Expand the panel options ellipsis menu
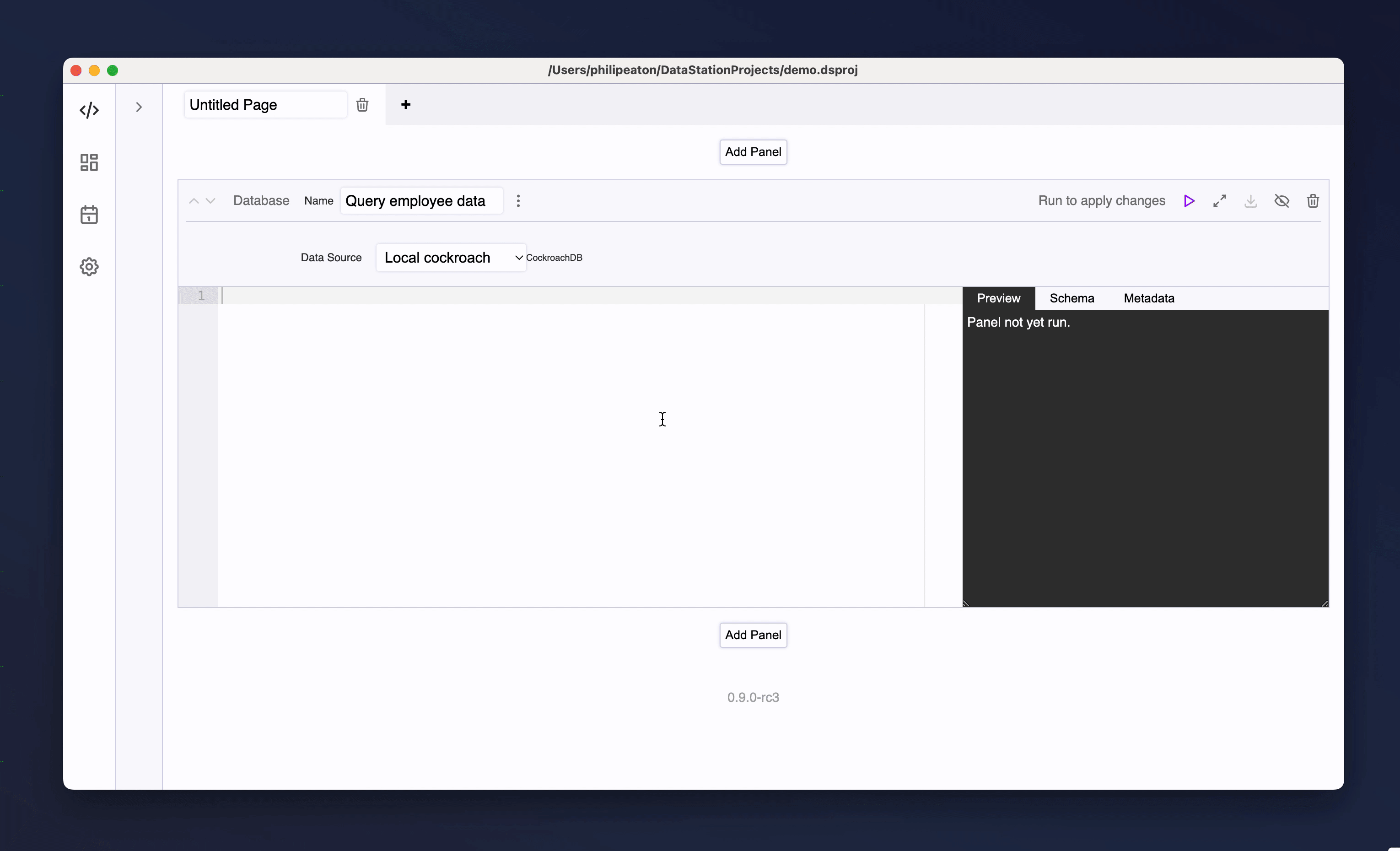Viewport: 1400px width, 851px height. [x=518, y=200]
